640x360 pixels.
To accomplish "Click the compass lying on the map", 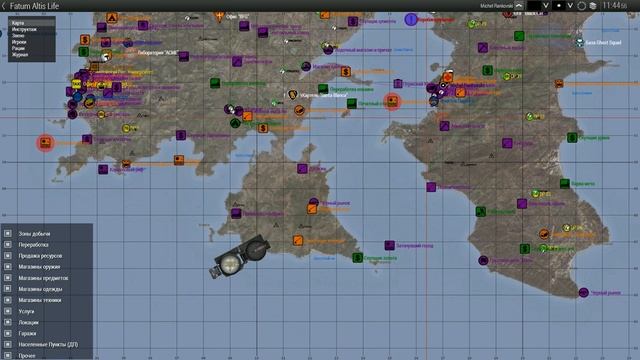I will tap(240, 256).
